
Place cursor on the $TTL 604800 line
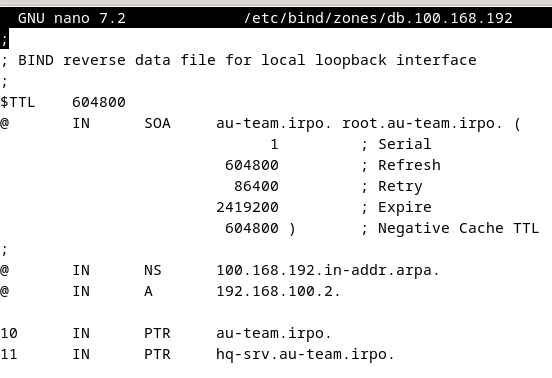[63, 102]
